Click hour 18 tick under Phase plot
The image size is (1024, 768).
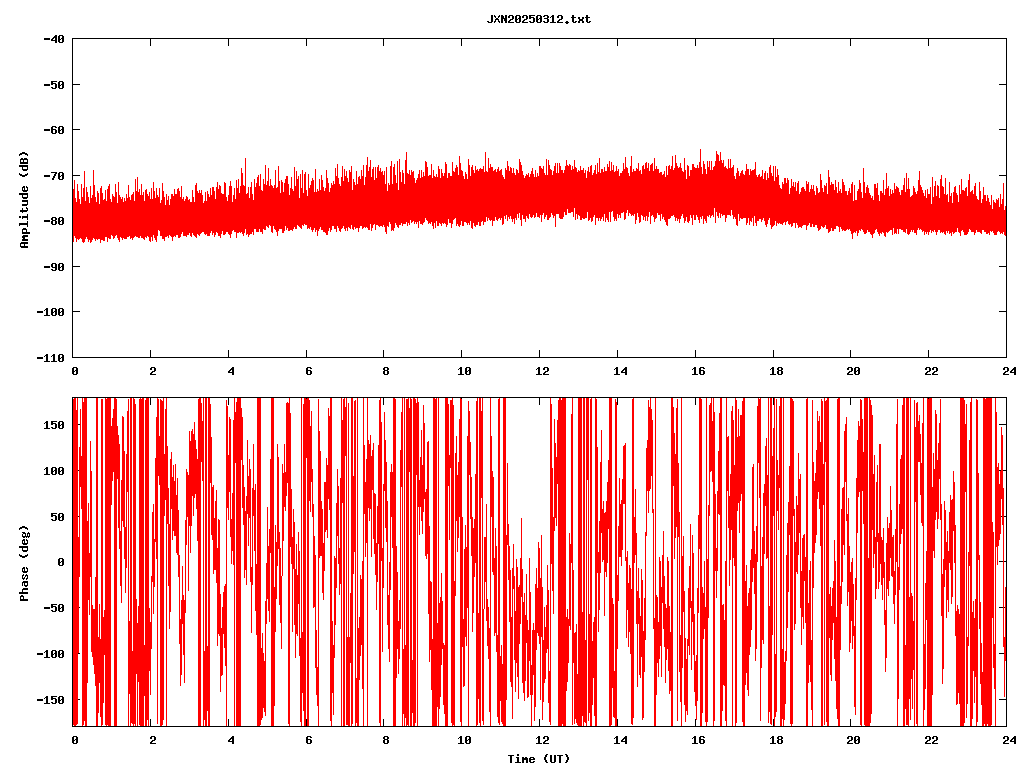click(x=775, y=741)
